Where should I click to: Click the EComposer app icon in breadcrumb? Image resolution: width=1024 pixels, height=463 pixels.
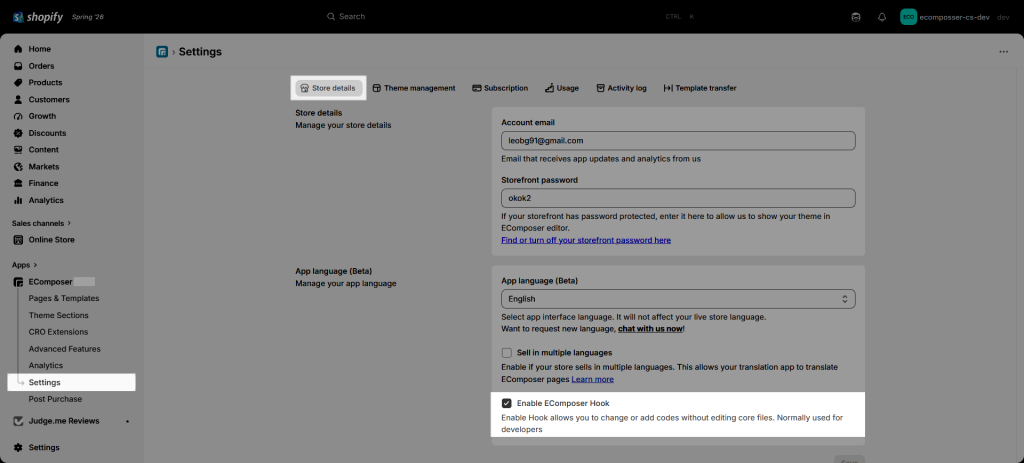(x=162, y=52)
